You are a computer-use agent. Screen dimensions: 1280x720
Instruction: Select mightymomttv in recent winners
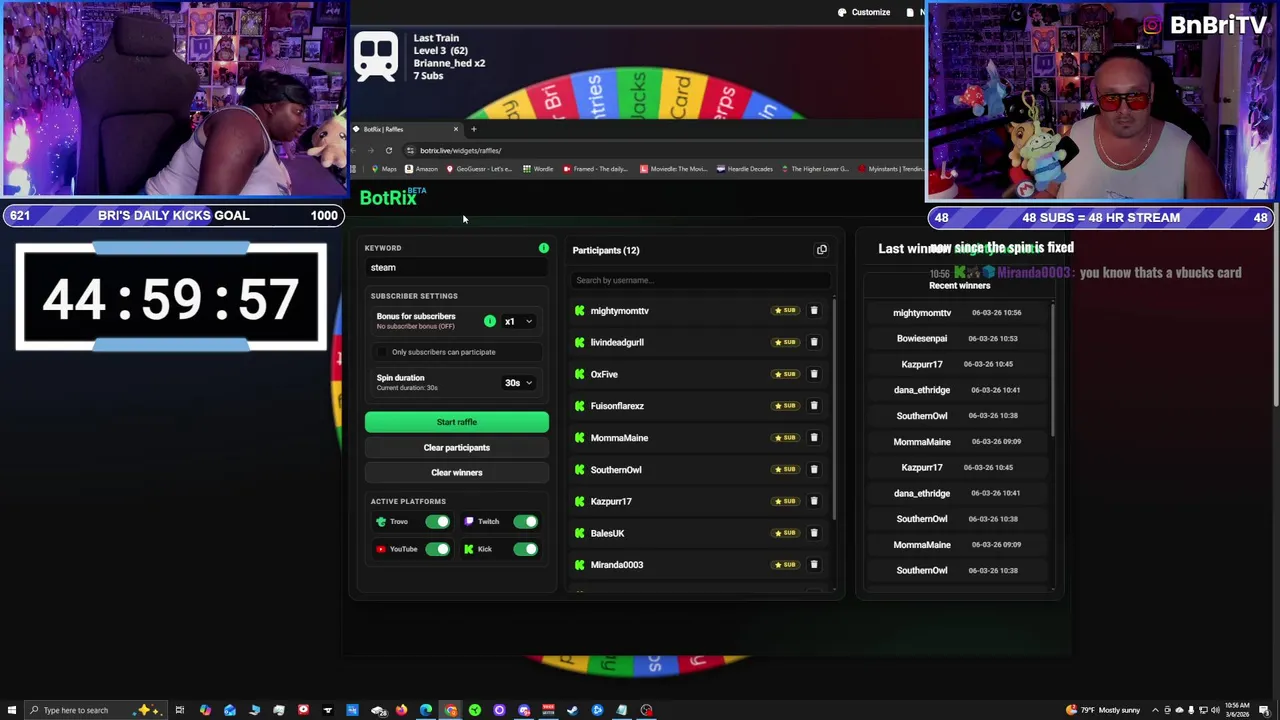click(922, 312)
